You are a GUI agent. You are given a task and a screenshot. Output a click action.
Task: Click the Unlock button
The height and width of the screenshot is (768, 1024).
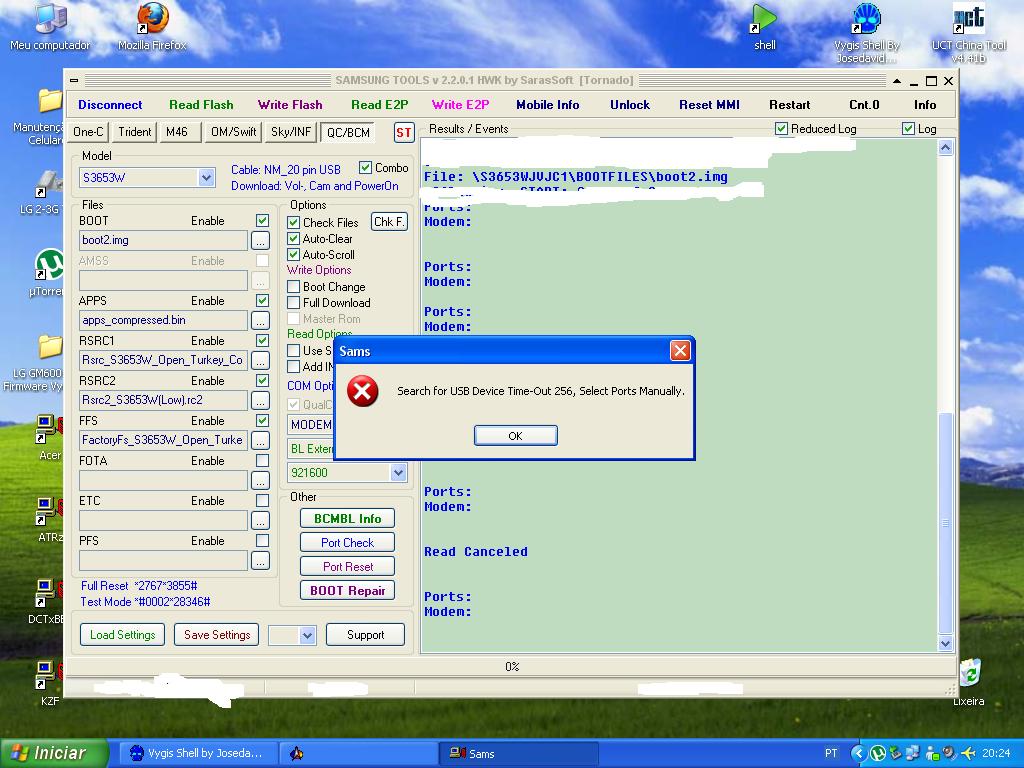pos(630,104)
